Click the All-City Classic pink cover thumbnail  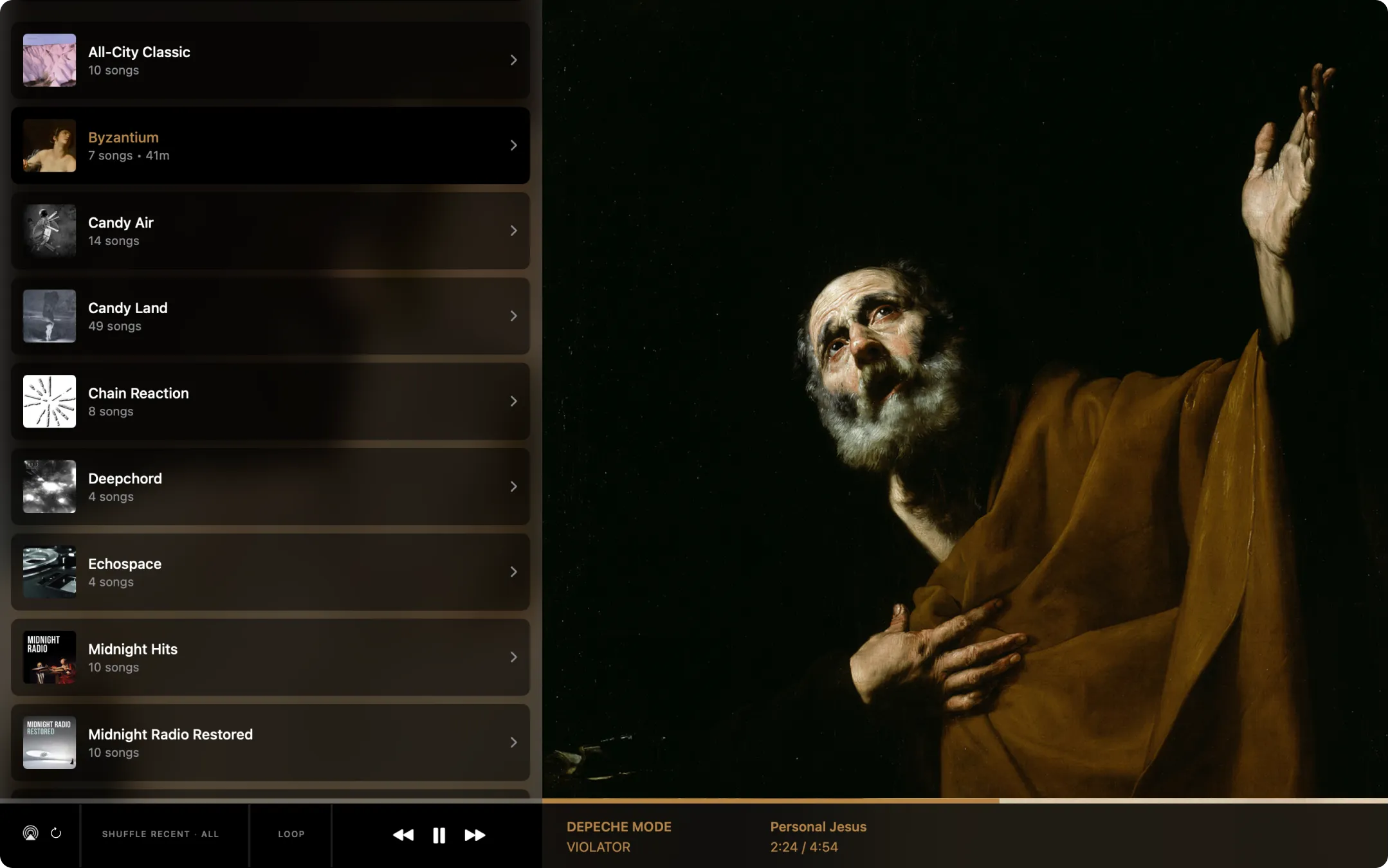(x=50, y=60)
